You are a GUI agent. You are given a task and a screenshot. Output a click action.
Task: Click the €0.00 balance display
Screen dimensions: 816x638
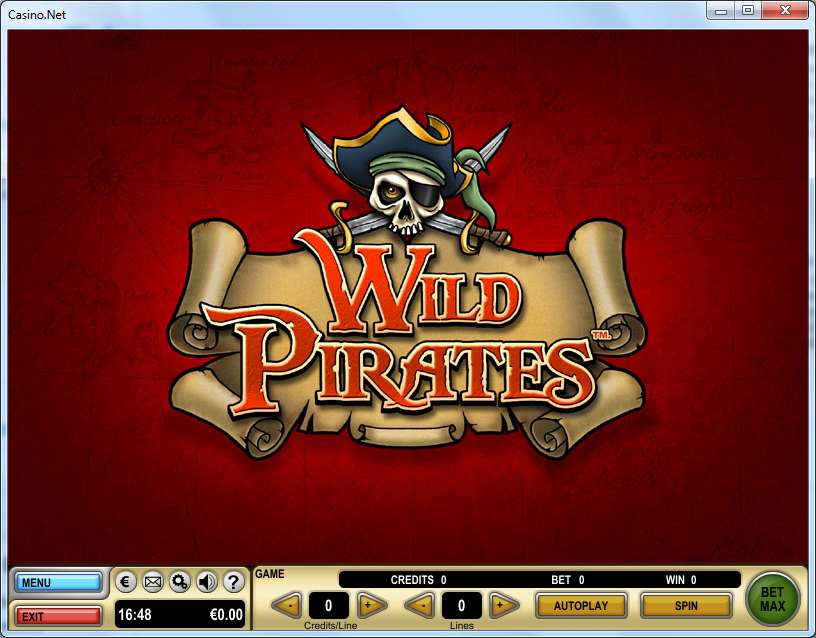(x=226, y=615)
